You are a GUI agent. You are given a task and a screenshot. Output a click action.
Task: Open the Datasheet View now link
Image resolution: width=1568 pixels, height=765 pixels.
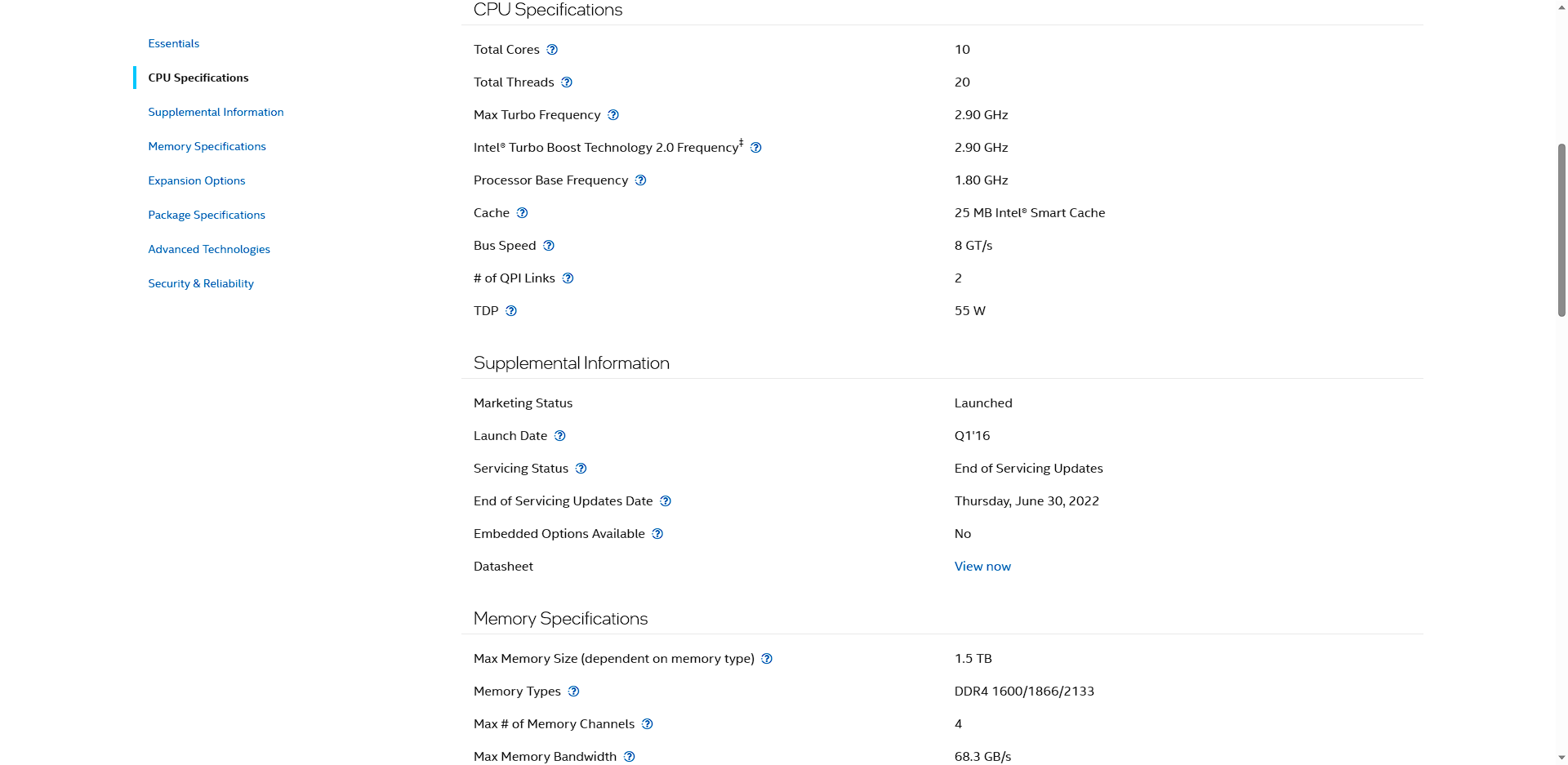[x=982, y=567]
